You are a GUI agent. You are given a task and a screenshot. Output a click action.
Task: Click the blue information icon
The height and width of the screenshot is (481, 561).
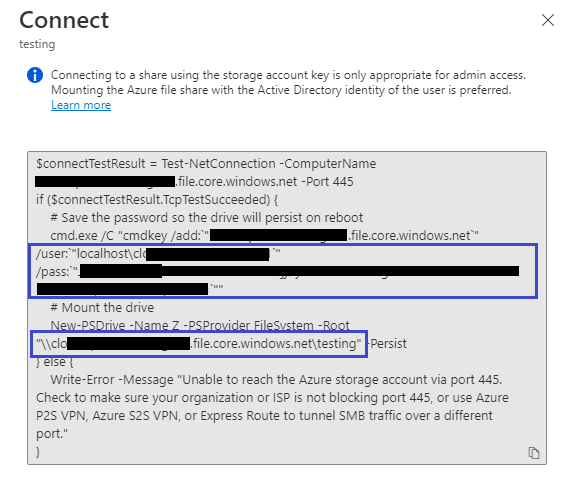[35, 75]
